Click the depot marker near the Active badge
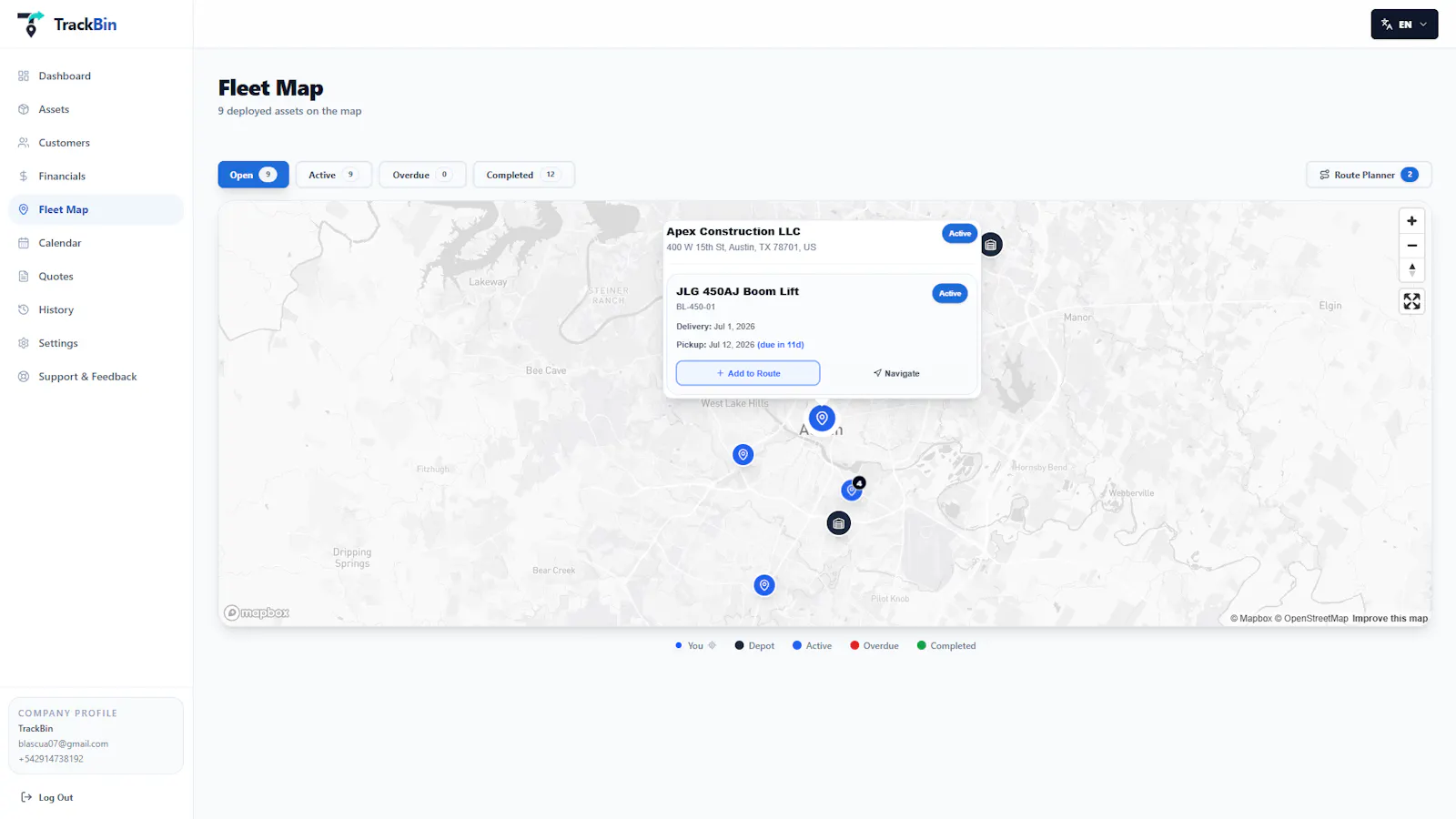The image size is (1456, 819). point(991,245)
